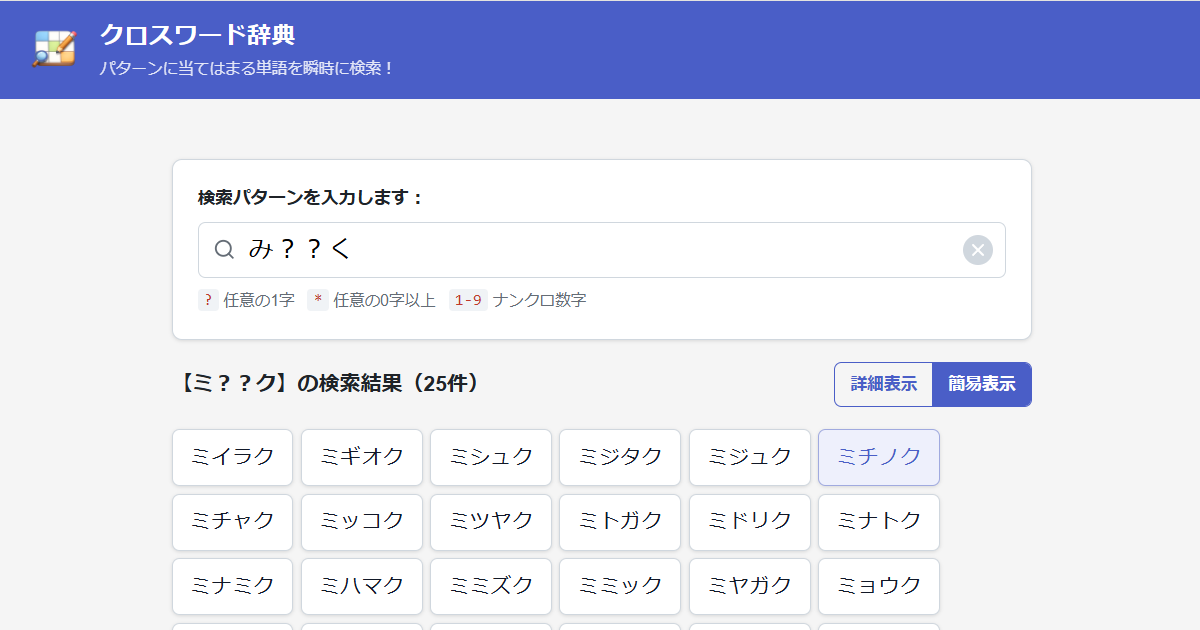Select the ミョウク result
This screenshot has width=1200, height=630.
pyautogui.click(x=879, y=586)
